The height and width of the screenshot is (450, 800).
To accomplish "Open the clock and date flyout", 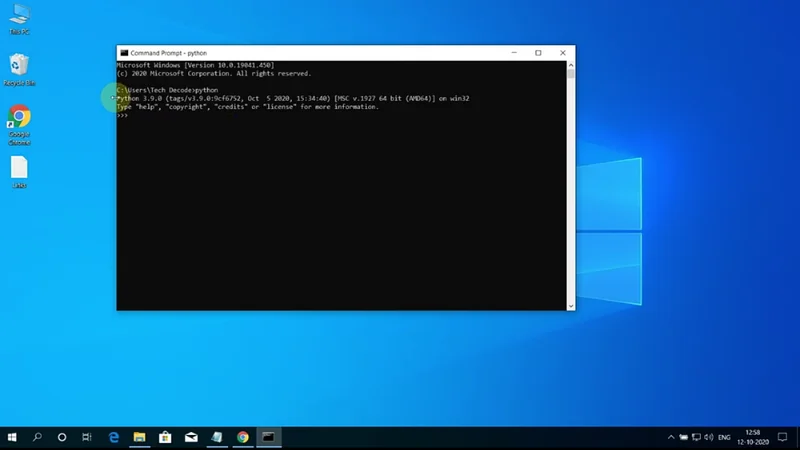I will pos(753,437).
